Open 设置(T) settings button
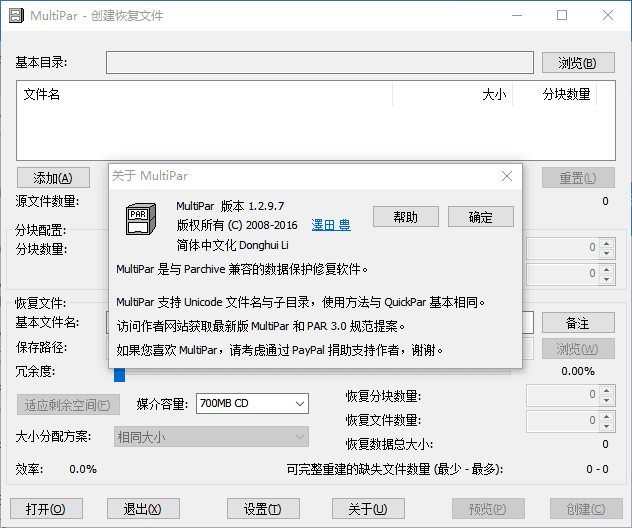The image size is (632, 528). point(263,509)
